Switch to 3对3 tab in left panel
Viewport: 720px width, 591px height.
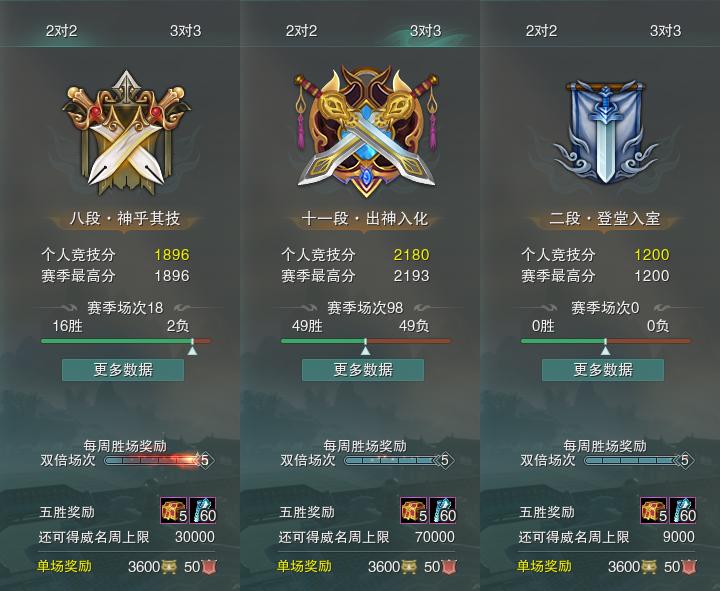(185, 31)
